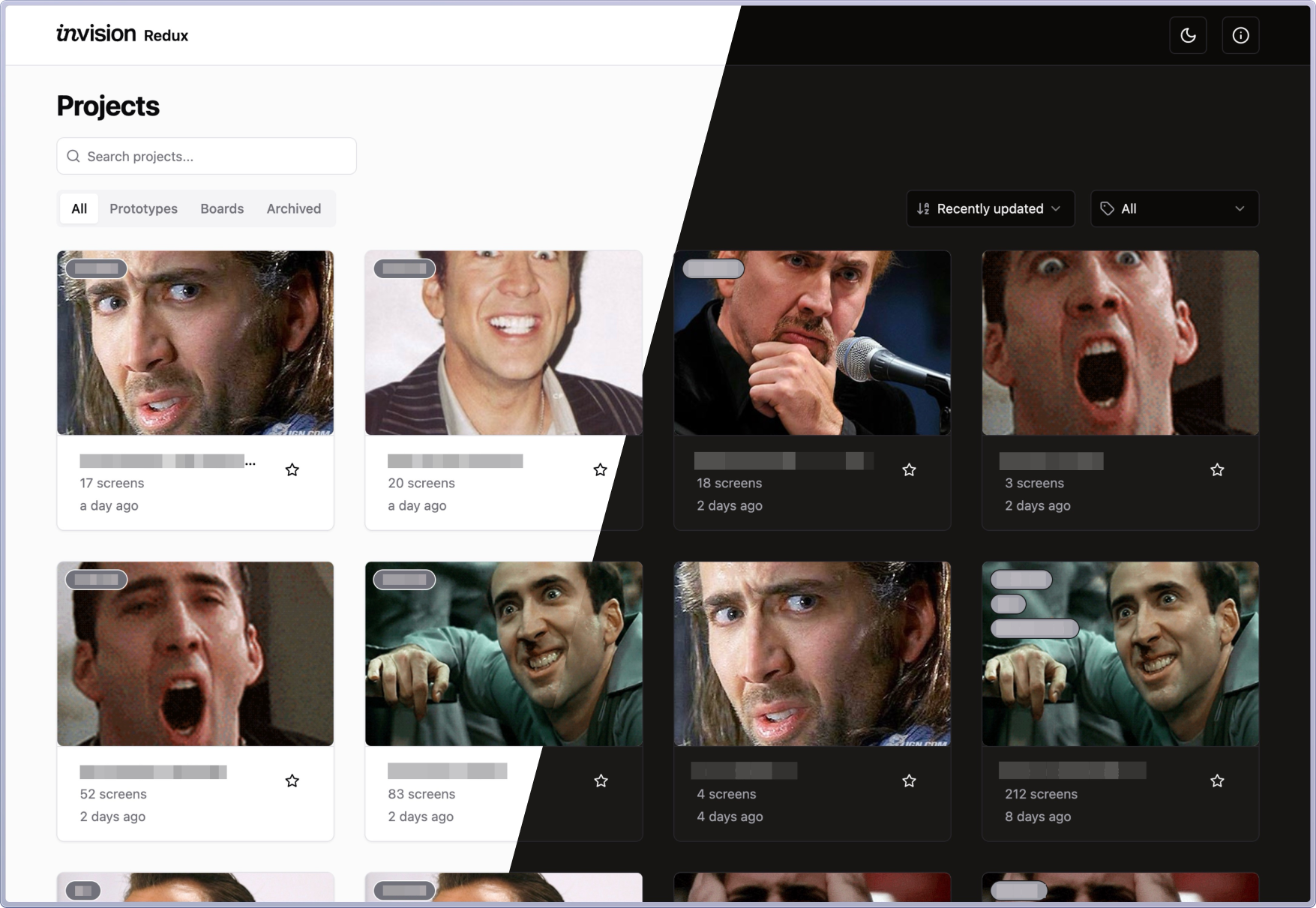Image resolution: width=1316 pixels, height=908 pixels.
Task: Click the InVision Redux logo
Action: click(122, 34)
